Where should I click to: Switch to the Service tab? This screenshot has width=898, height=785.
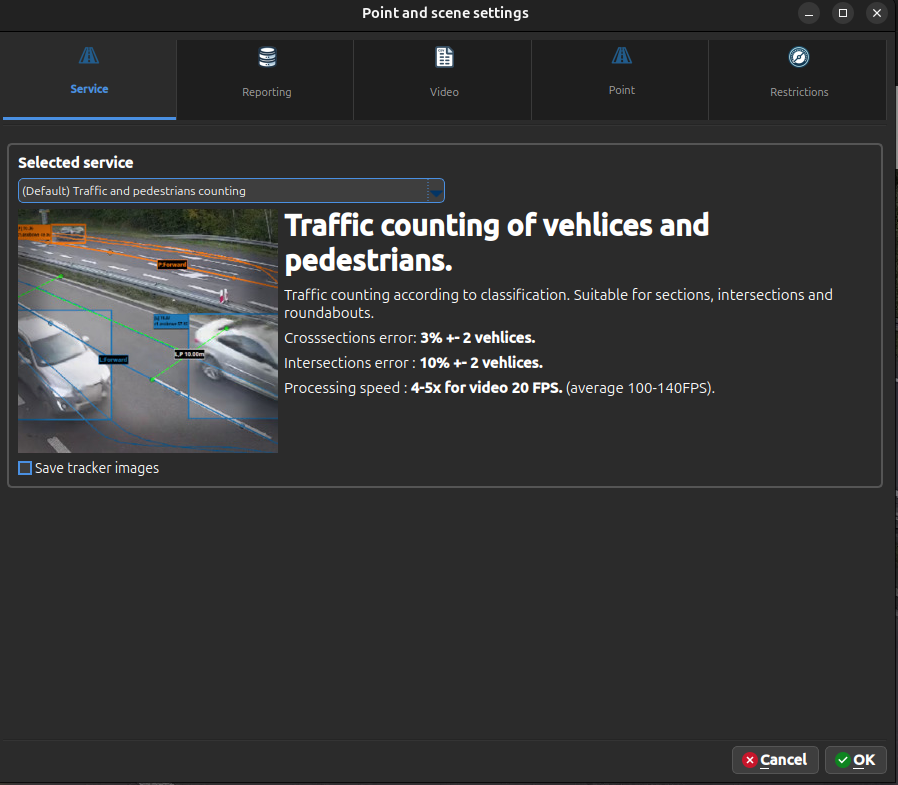coord(89,80)
